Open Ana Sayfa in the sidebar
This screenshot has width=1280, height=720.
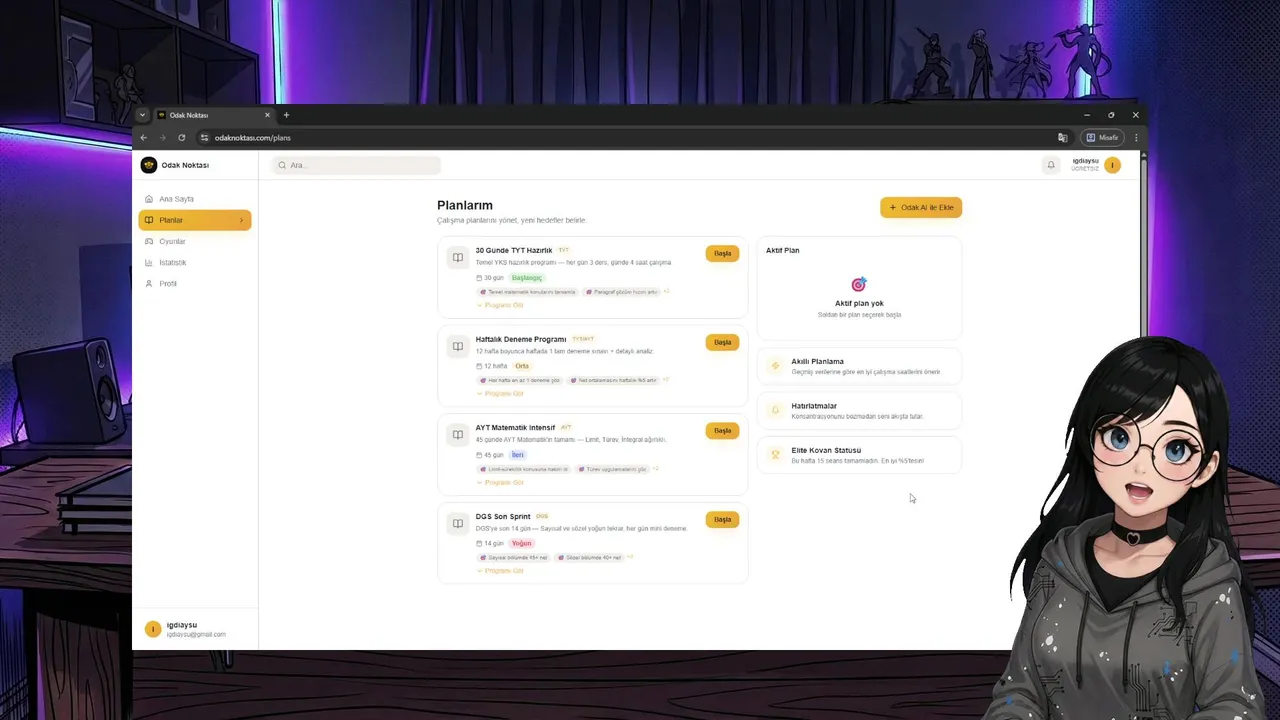194,199
